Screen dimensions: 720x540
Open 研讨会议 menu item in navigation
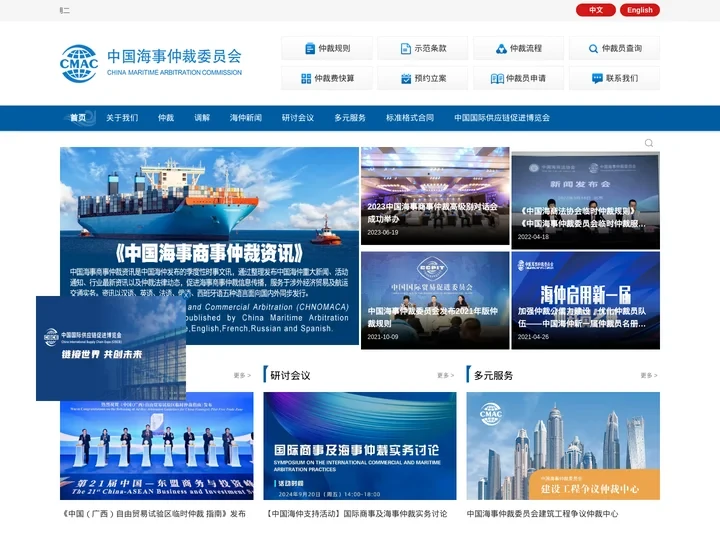coord(298,118)
